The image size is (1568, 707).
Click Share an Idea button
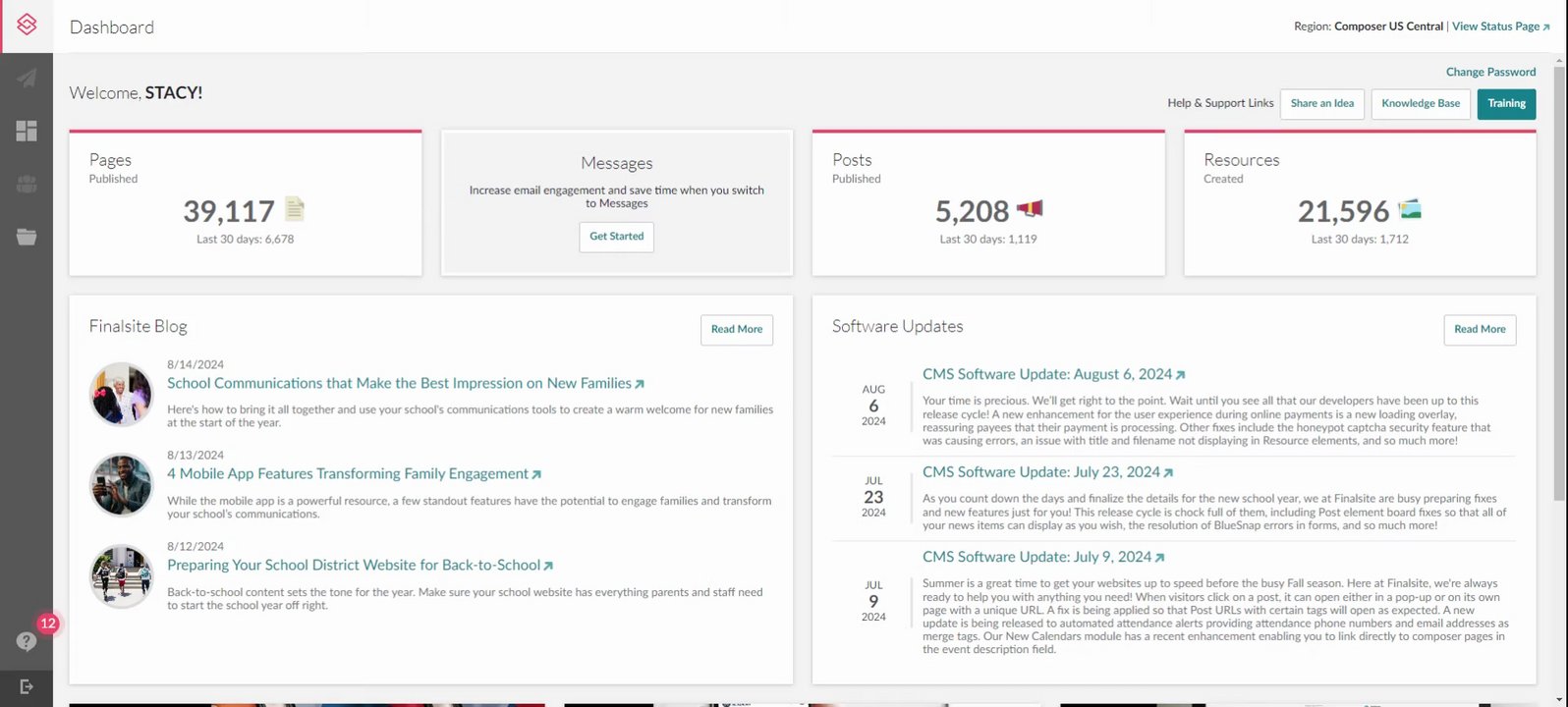click(x=1321, y=104)
